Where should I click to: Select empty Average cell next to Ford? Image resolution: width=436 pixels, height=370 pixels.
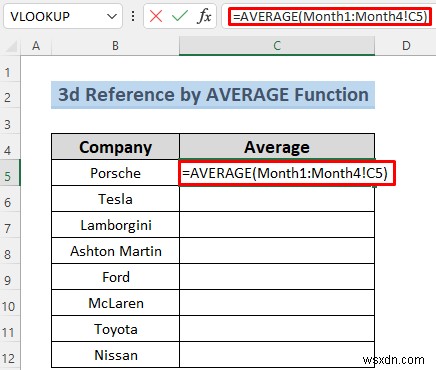point(277,277)
